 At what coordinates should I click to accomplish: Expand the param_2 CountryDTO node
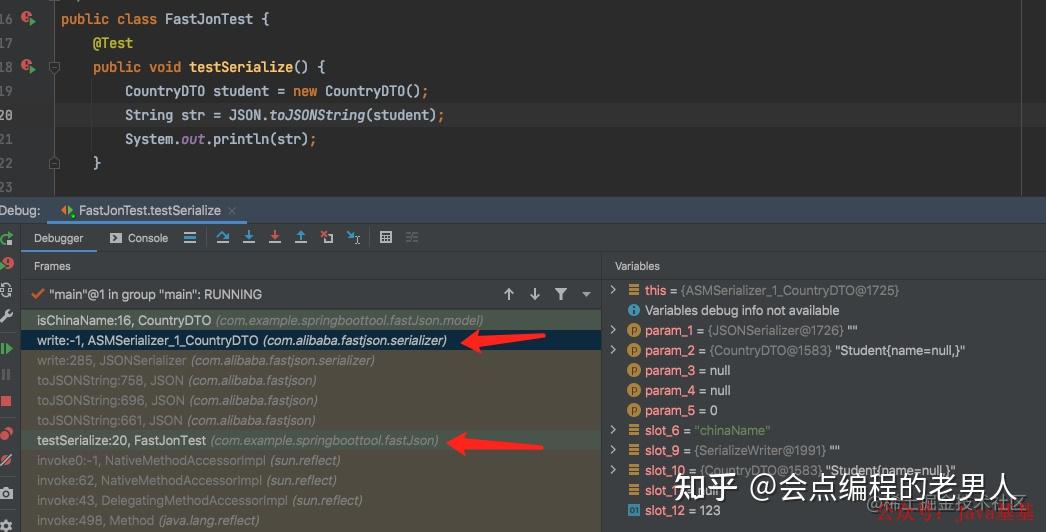[613, 350]
